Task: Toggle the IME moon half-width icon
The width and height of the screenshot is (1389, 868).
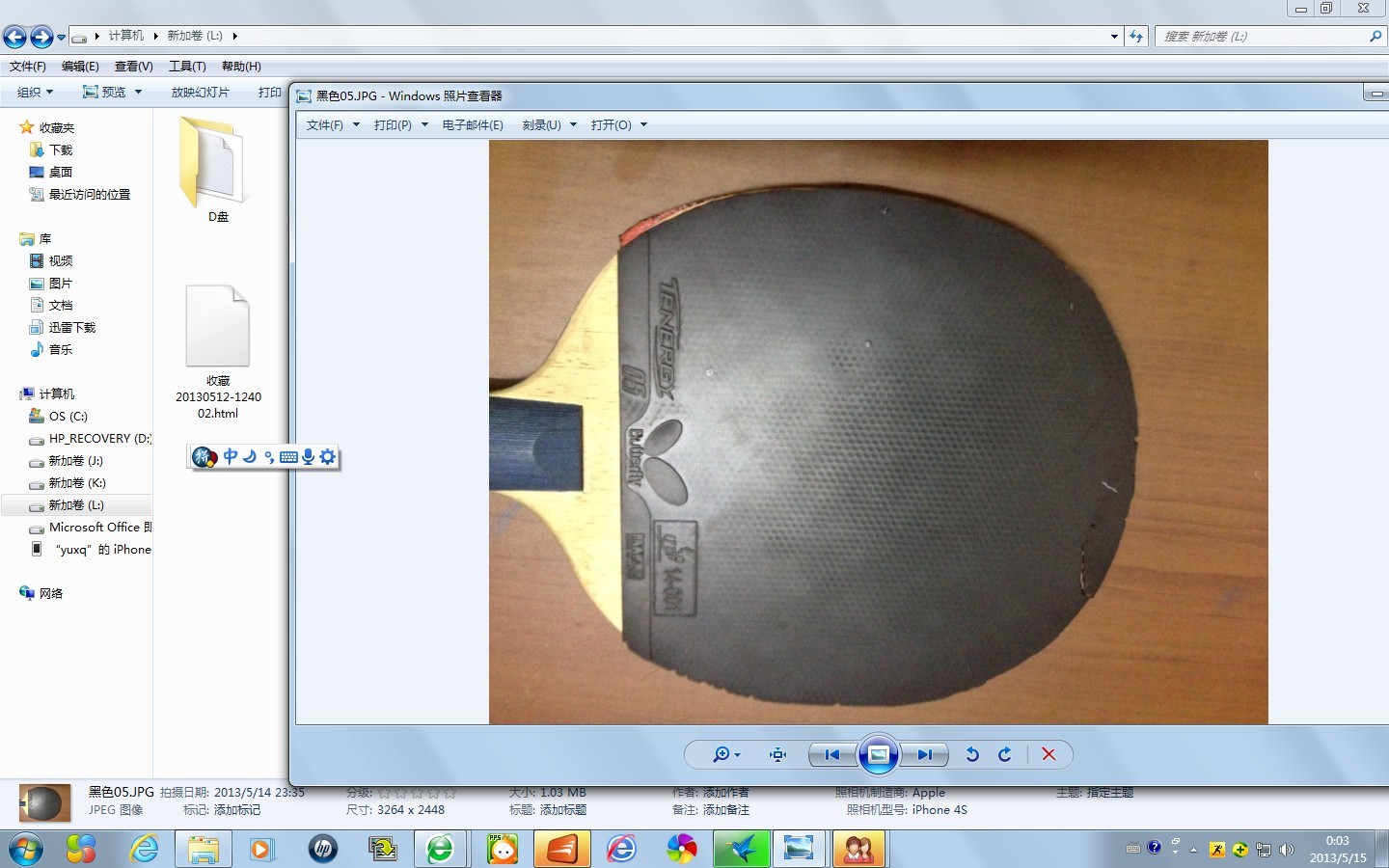Action: coord(250,456)
